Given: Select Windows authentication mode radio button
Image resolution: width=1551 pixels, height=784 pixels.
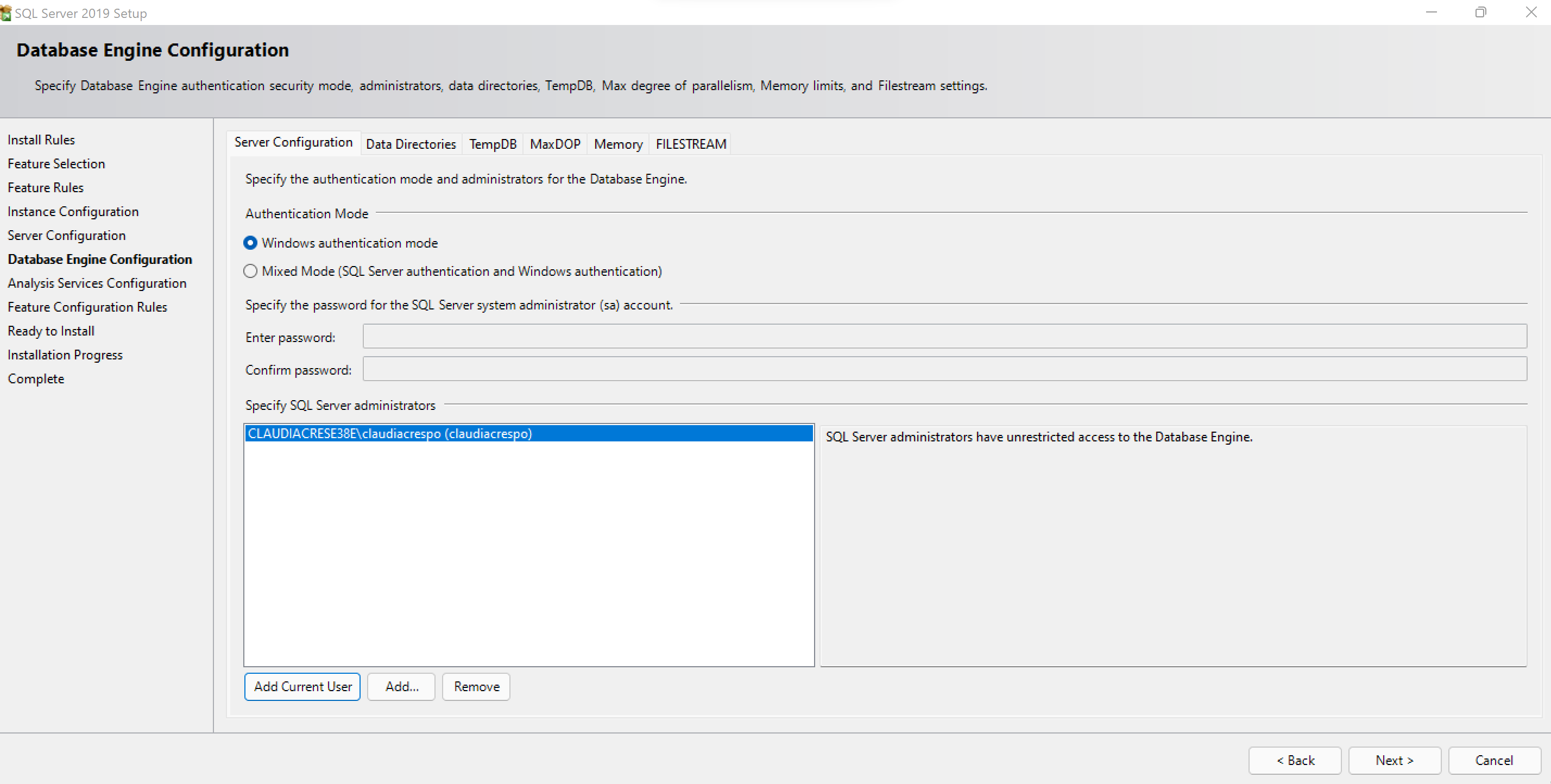Looking at the screenshot, I should pyautogui.click(x=250, y=243).
